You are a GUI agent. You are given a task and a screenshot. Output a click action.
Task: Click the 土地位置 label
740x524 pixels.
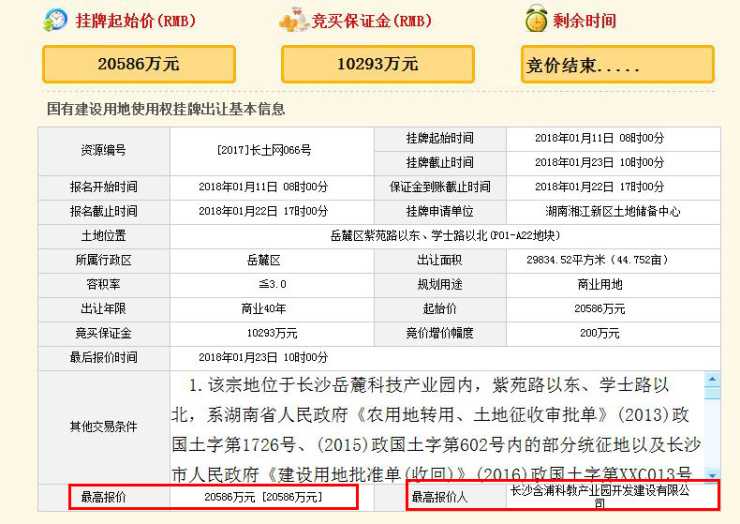point(104,236)
